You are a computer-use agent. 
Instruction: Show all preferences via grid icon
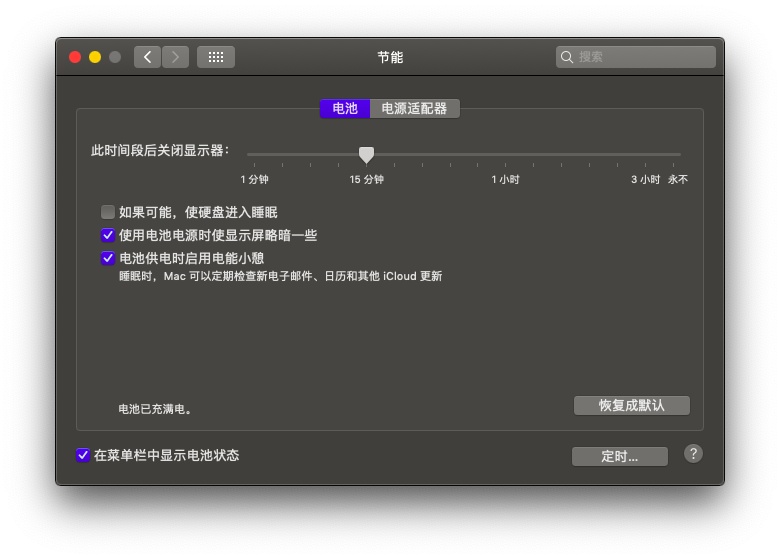216,57
